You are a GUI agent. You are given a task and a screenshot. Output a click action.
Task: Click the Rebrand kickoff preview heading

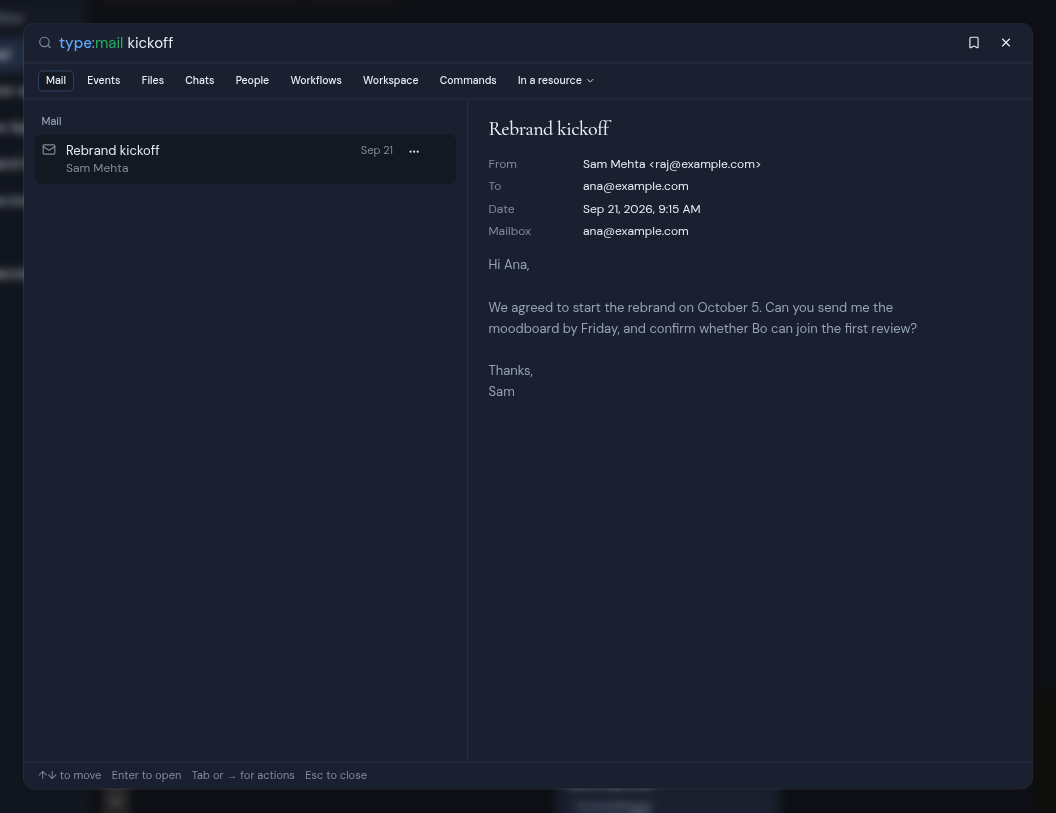(x=550, y=129)
